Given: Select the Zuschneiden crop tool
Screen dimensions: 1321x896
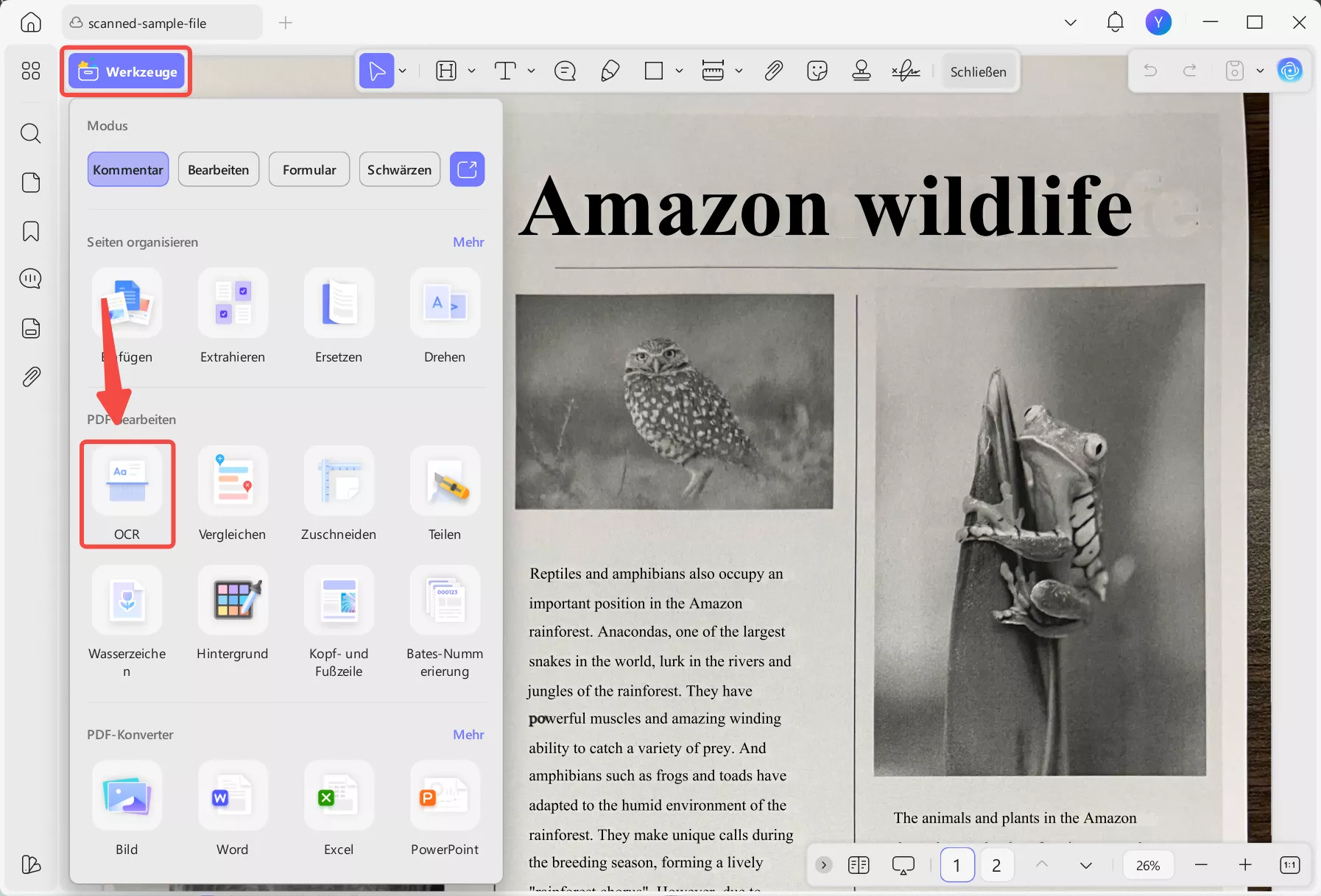Looking at the screenshot, I should coord(339,495).
